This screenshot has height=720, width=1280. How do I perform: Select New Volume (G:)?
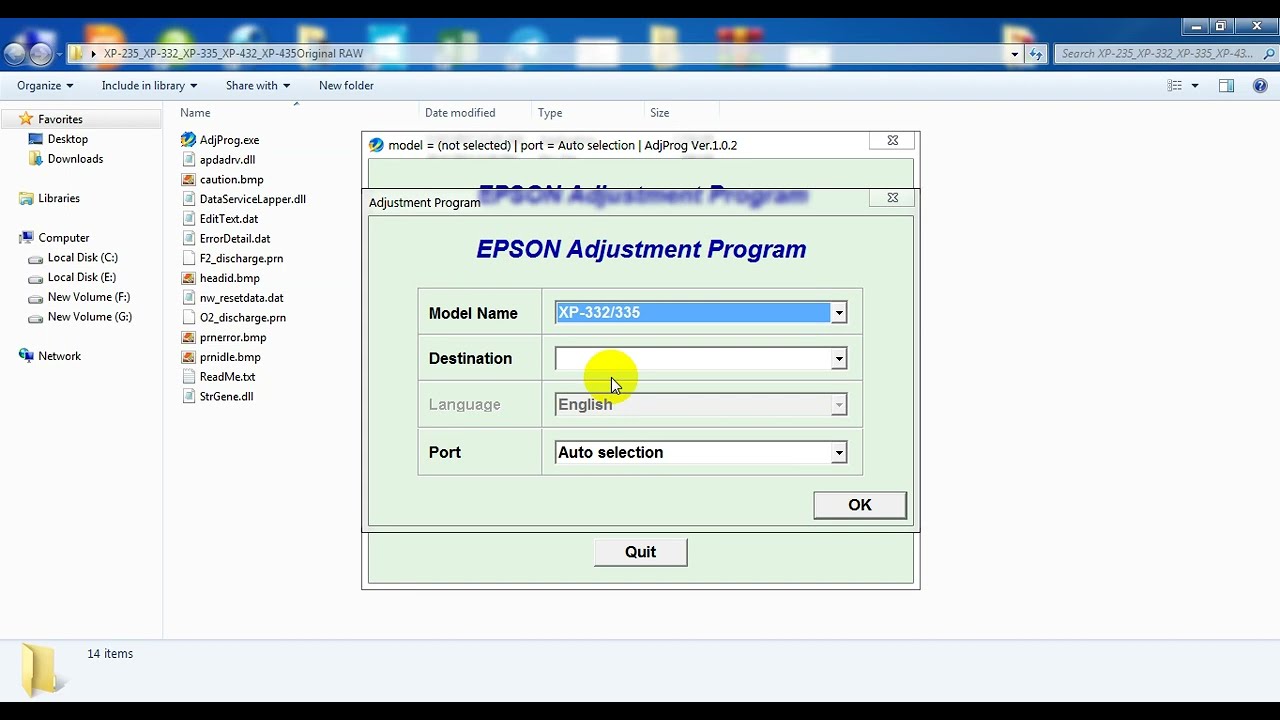click(x=89, y=317)
